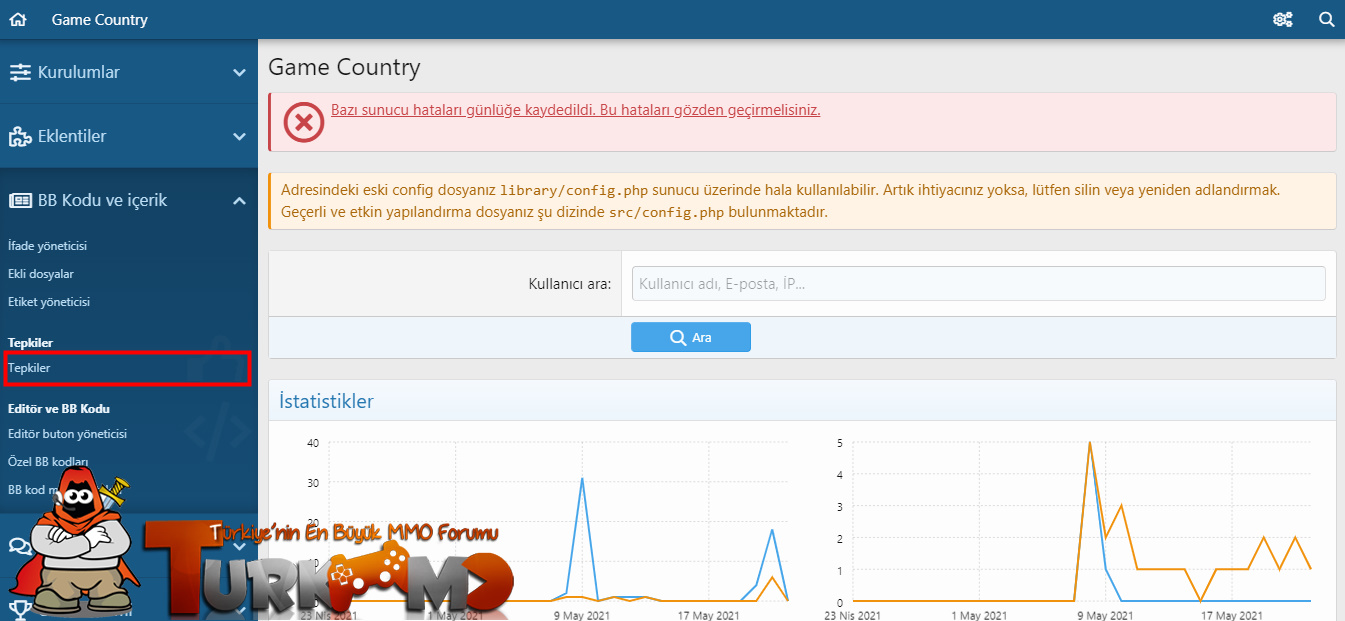Collapse the BB Kodu ve içerik section

point(239,200)
